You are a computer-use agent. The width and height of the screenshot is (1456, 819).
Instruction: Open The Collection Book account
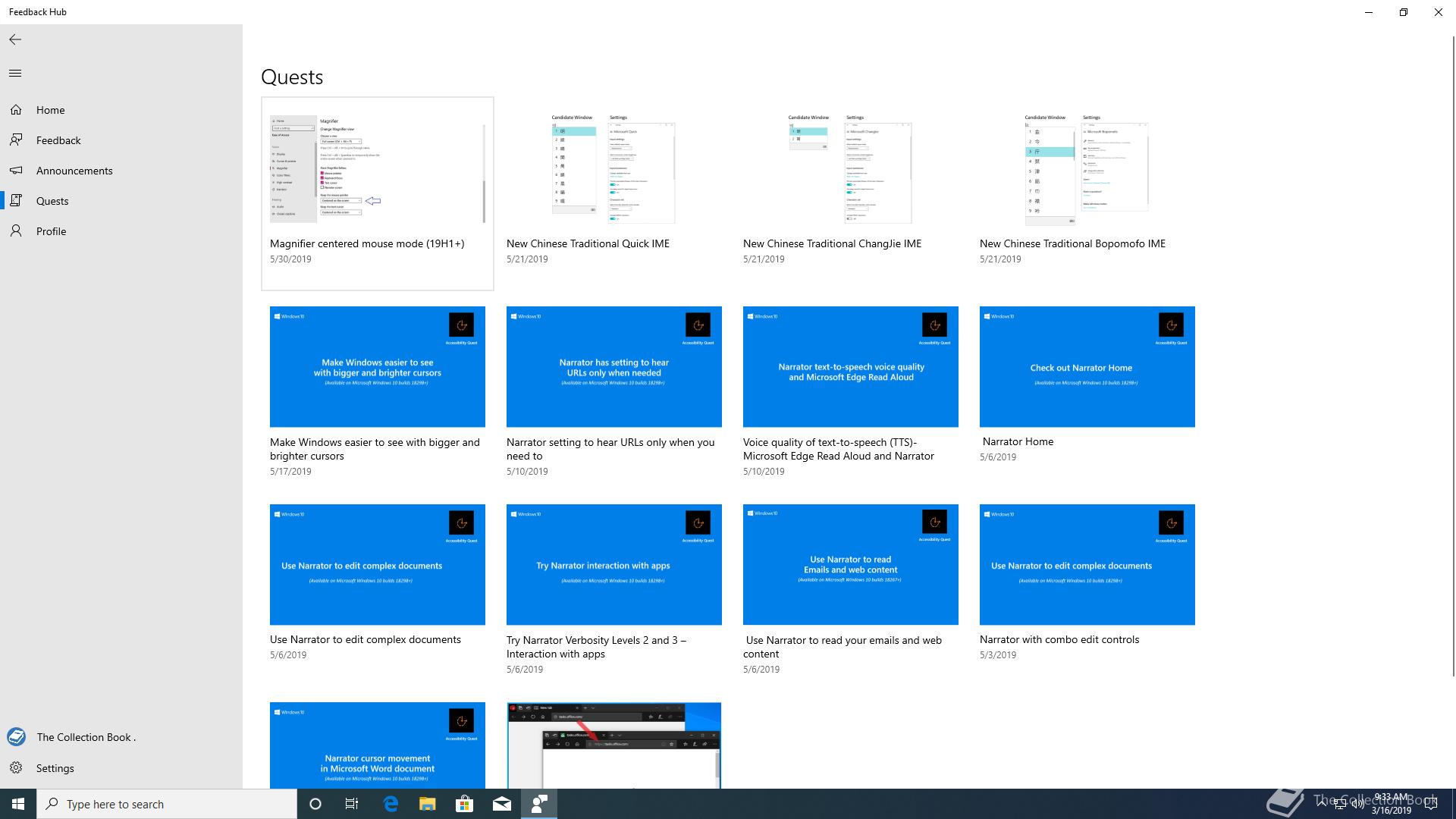tap(85, 737)
